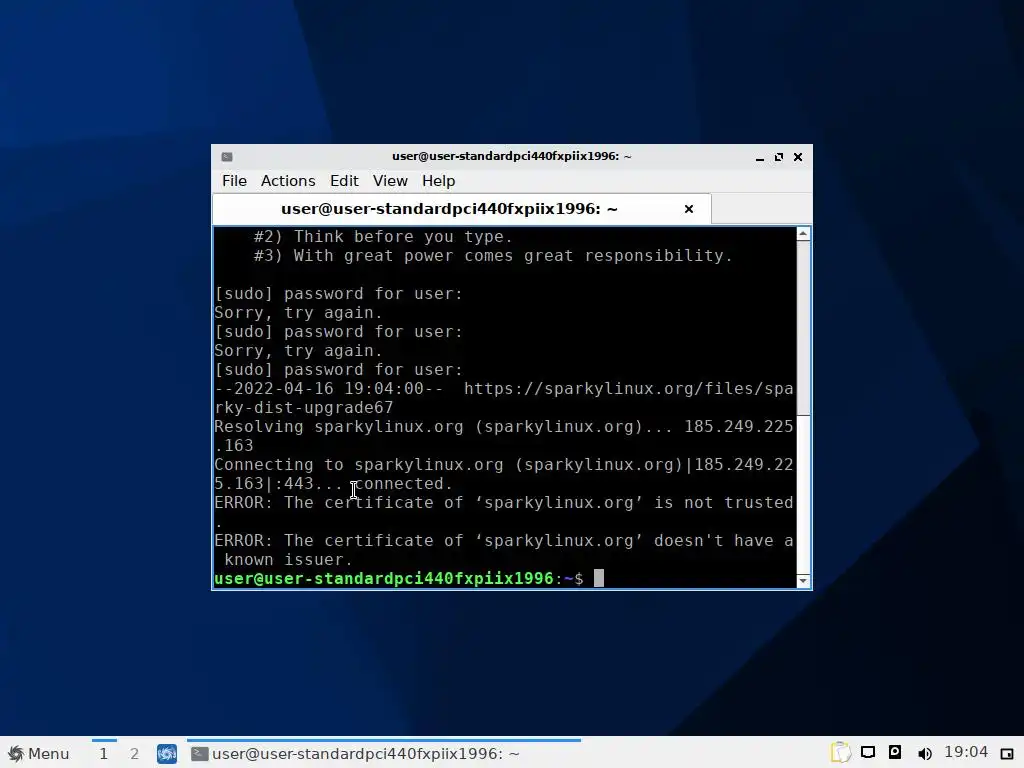The image size is (1024, 768).
Task: Click the terminal window title text
Action: [x=511, y=157]
